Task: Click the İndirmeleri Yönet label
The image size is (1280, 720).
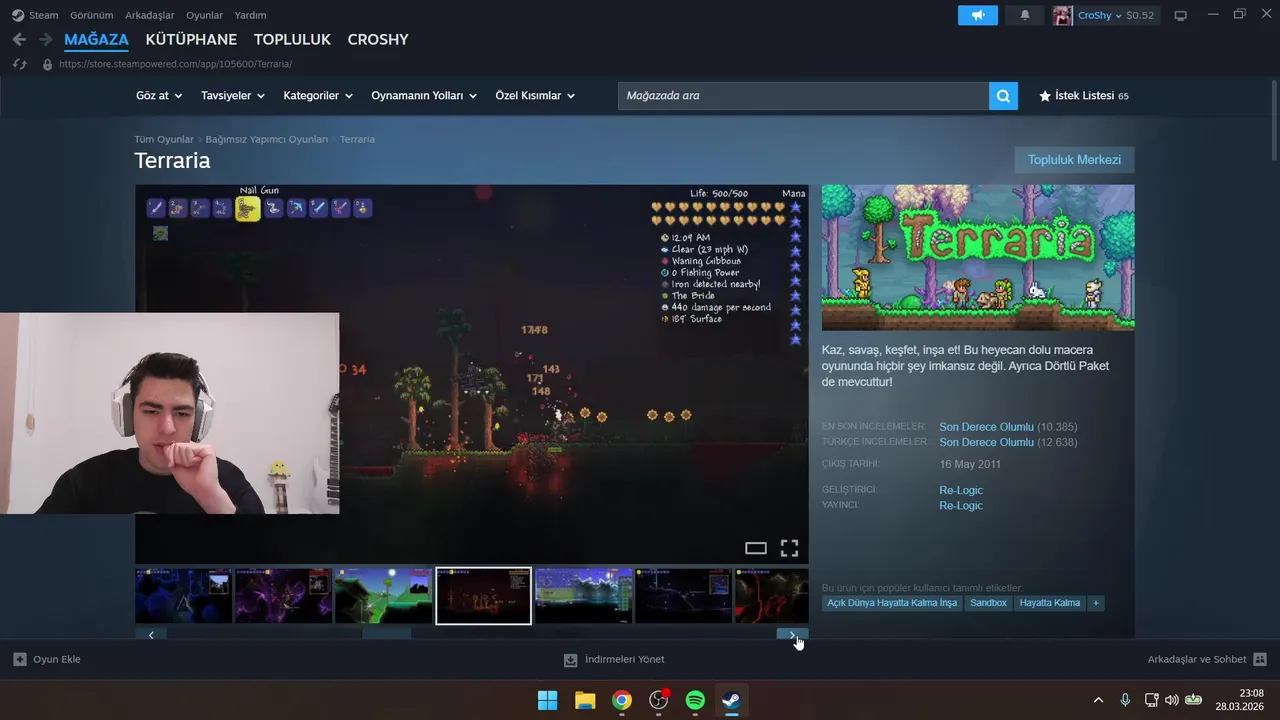Action: [624, 659]
